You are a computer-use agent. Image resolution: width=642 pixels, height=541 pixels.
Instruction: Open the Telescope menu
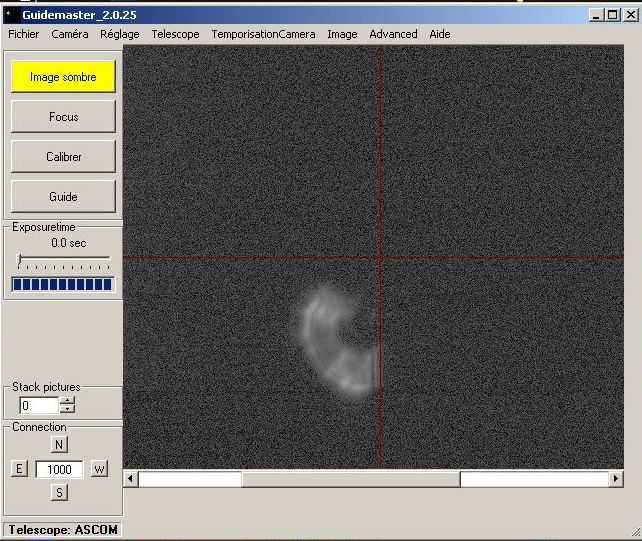(175, 34)
